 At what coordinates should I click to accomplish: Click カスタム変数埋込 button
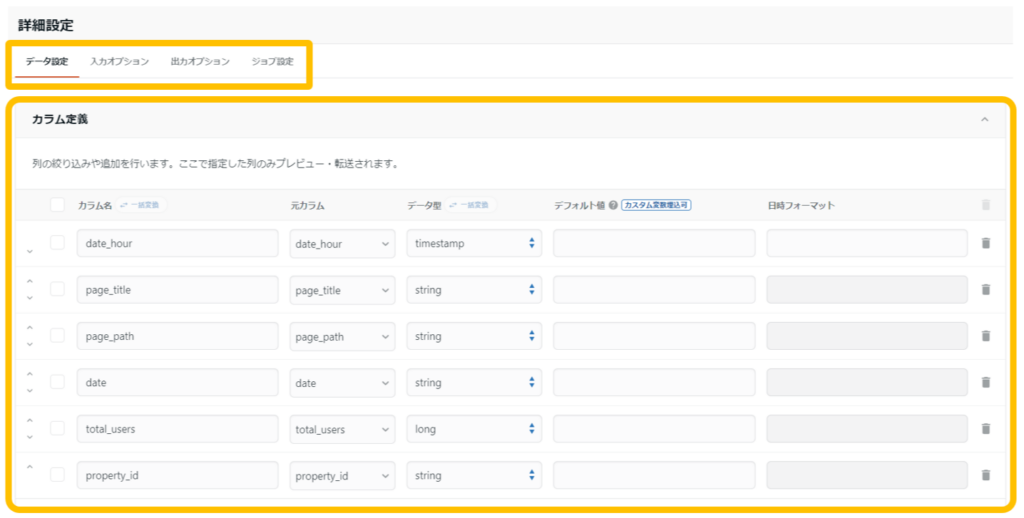click(656, 205)
